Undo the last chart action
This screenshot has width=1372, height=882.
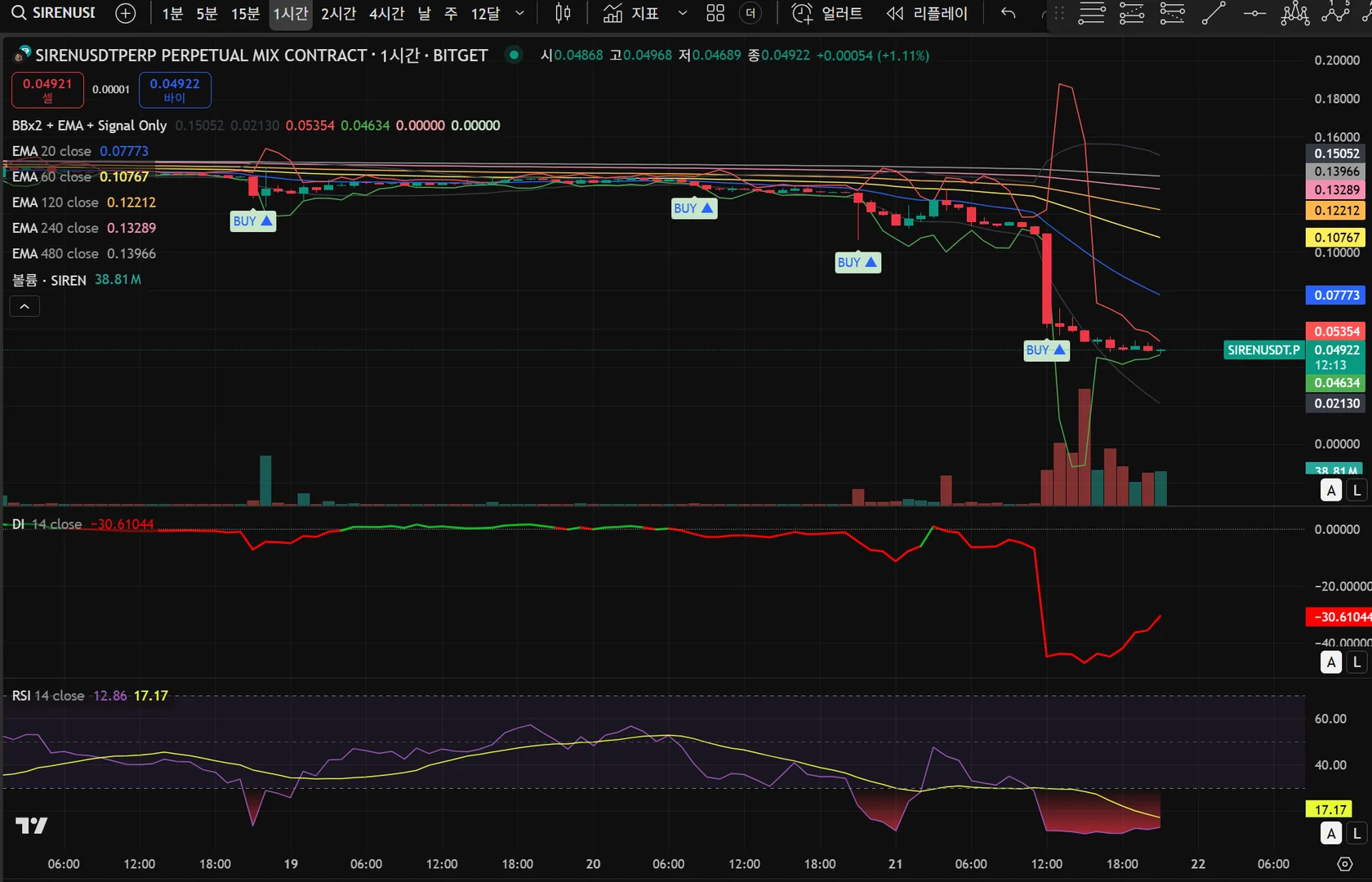[1009, 13]
